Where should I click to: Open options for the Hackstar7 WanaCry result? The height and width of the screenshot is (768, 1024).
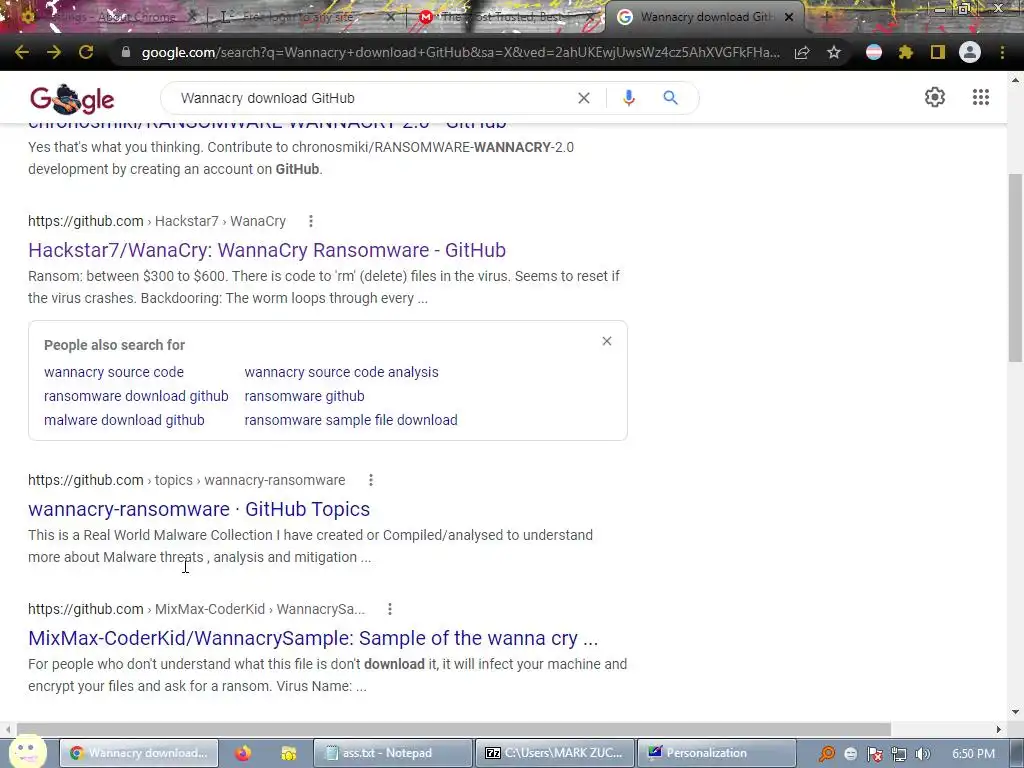pos(311,221)
